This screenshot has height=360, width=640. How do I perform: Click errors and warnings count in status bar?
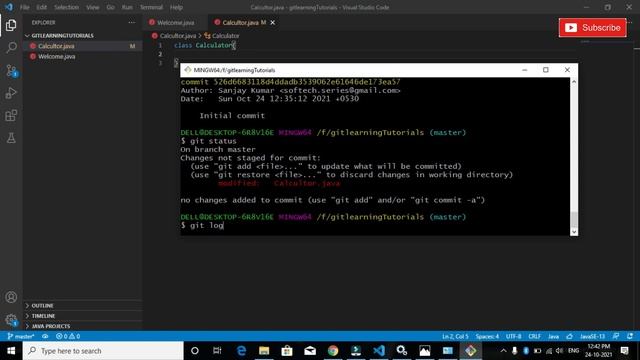click(68, 336)
